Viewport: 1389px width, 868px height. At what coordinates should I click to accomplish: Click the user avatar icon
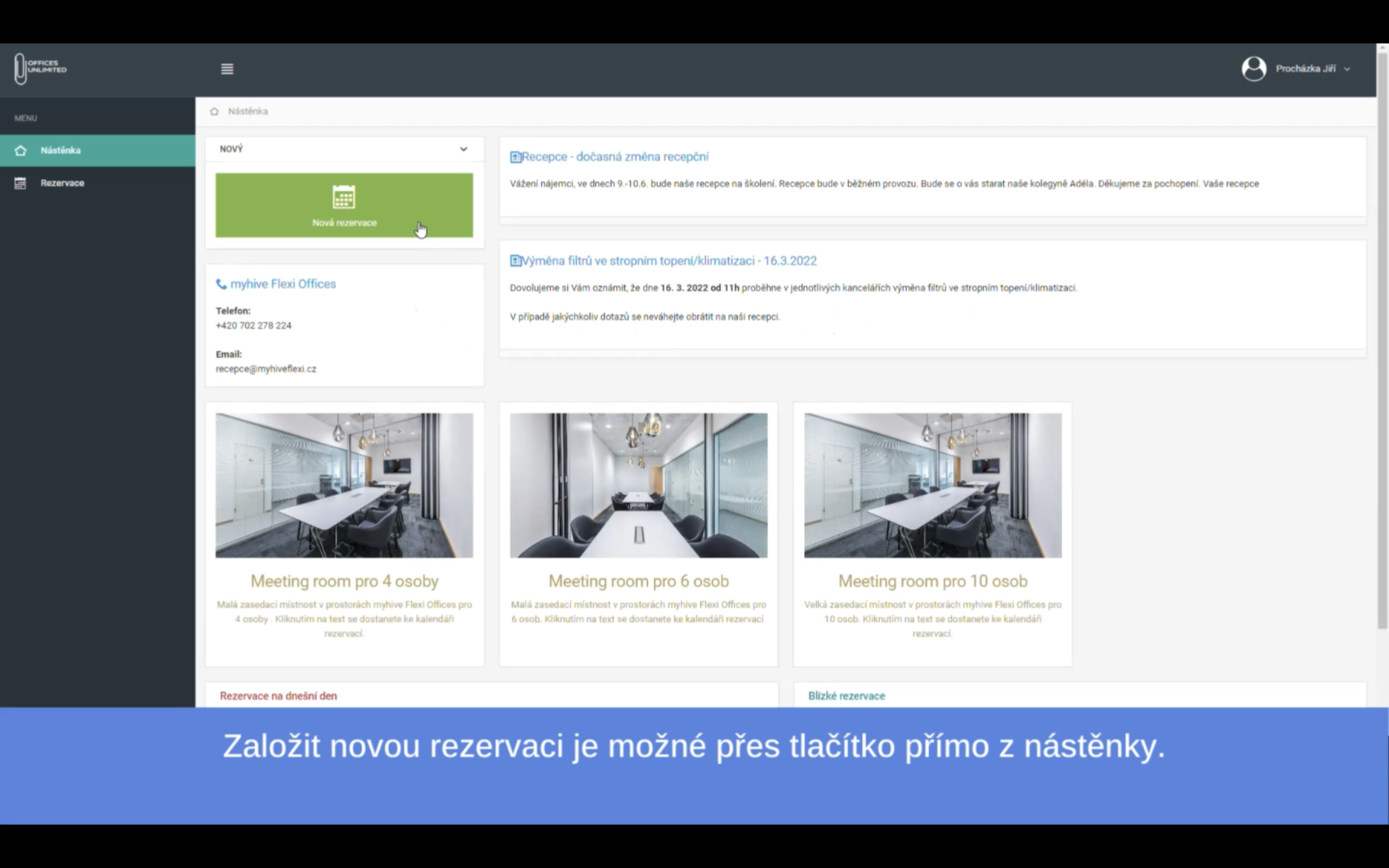[x=1253, y=69]
